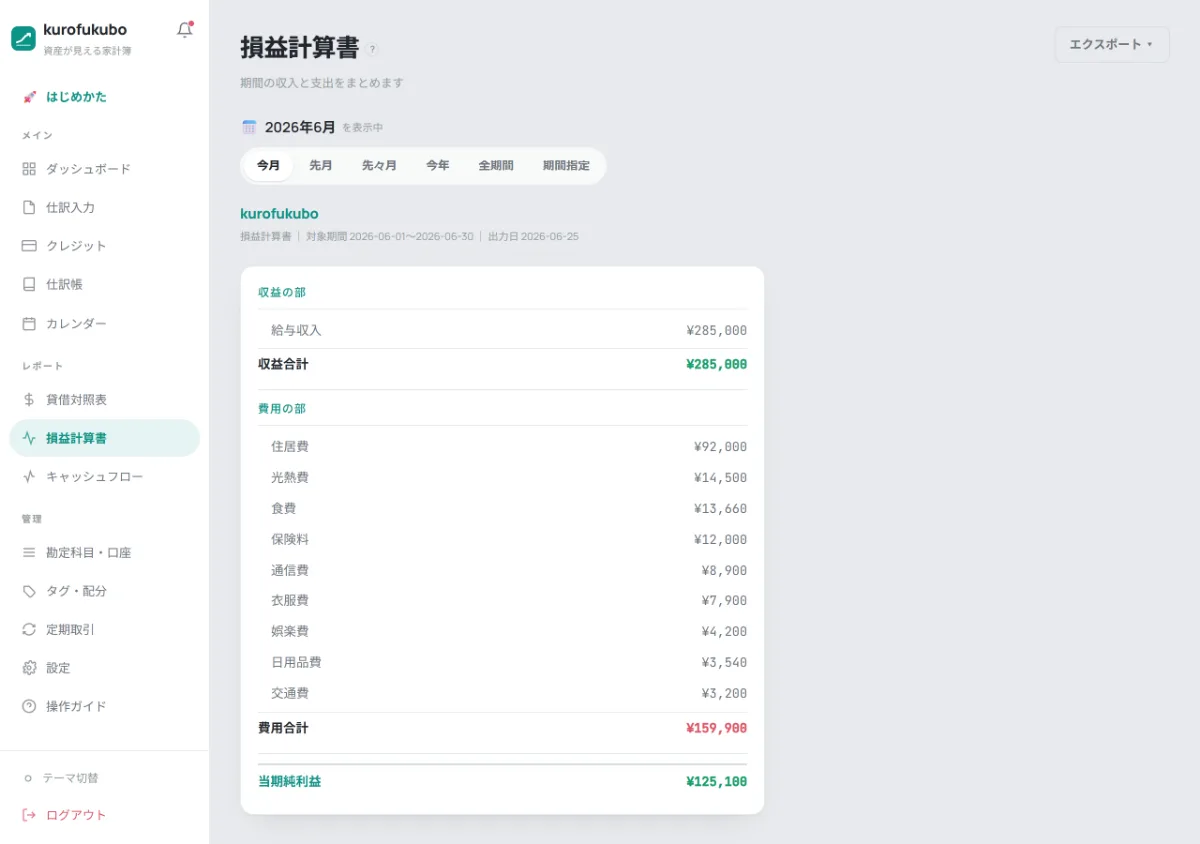Click the 損益計算書 pulse icon

pos(29,438)
